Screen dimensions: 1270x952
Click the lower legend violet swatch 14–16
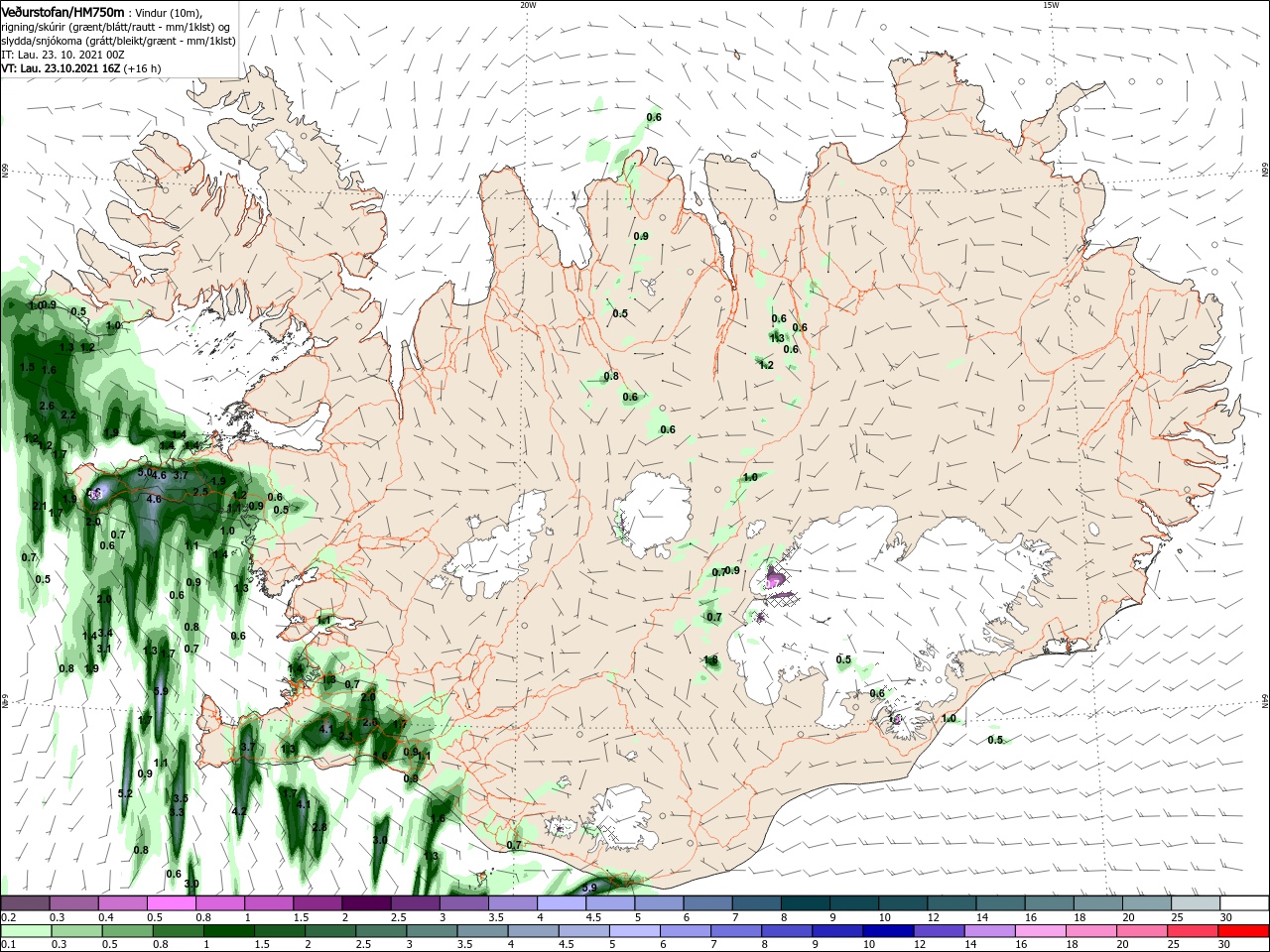pyautogui.click(x=991, y=931)
